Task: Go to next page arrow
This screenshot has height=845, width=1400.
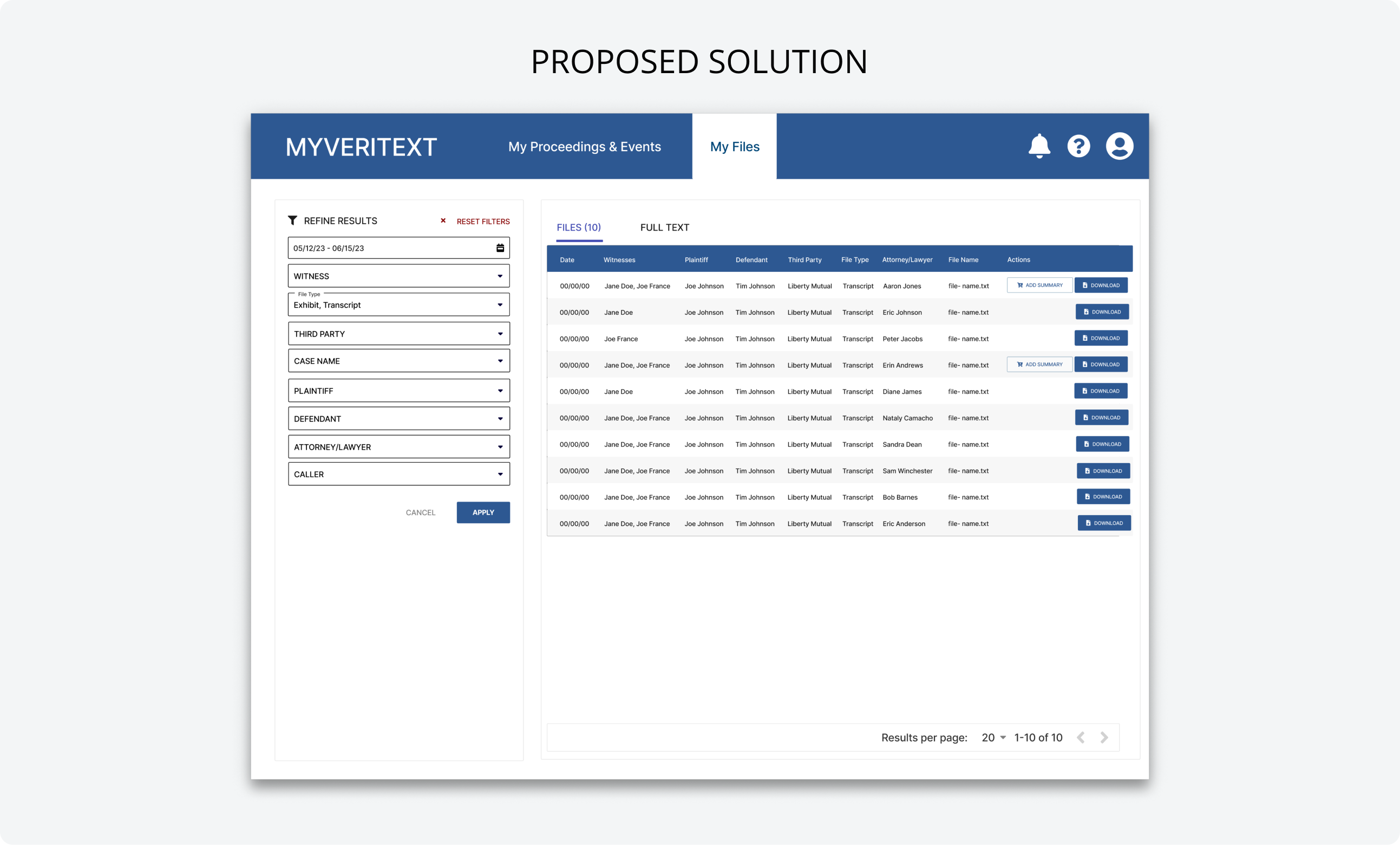Action: [x=1104, y=738]
